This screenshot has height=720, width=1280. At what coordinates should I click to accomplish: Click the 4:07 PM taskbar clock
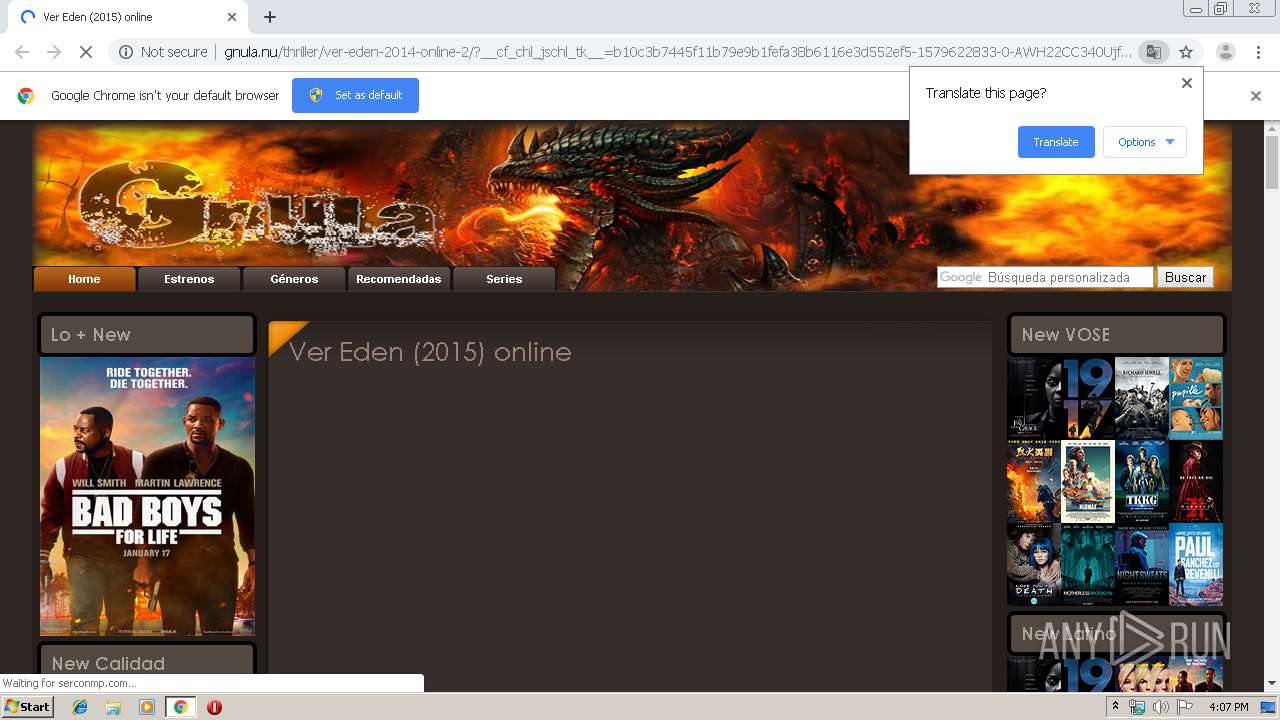coord(1229,707)
